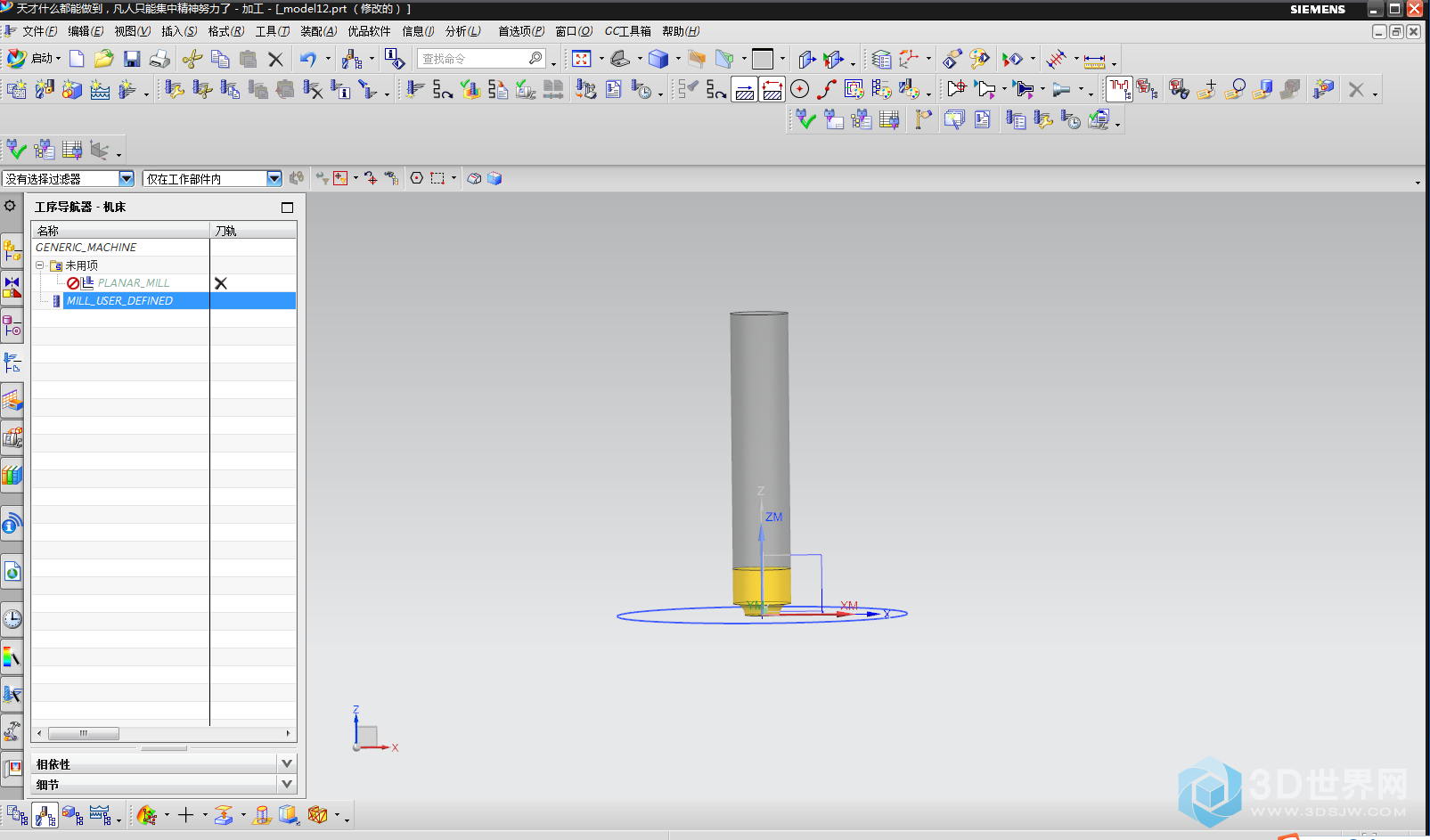
Task: Click the 名称 column header
Action: click(x=120, y=231)
